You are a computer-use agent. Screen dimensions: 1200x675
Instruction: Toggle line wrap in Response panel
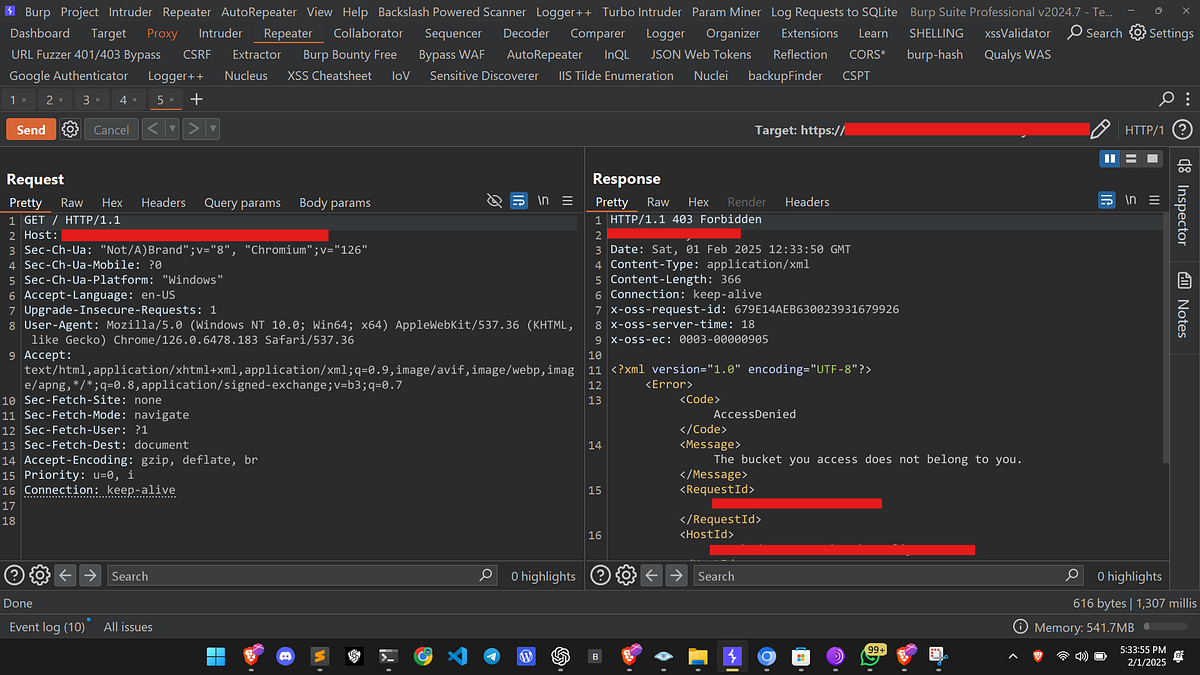(1106, 200)
